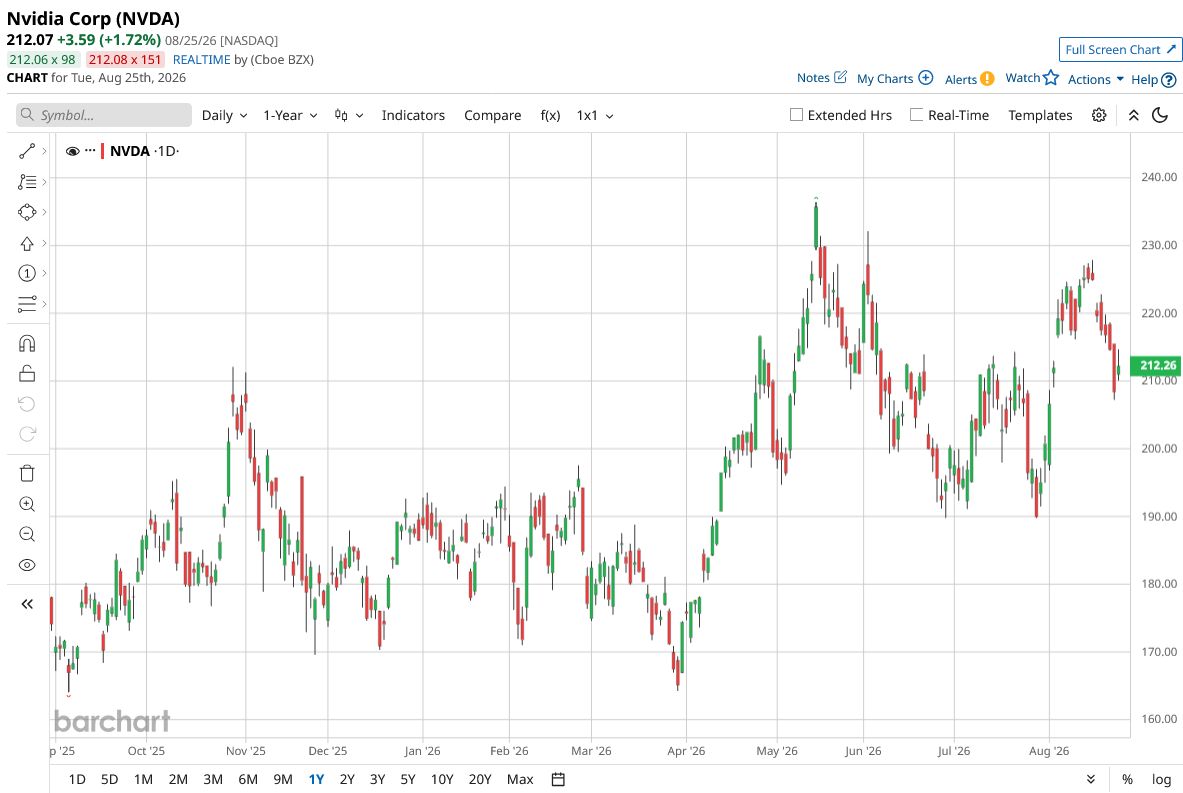This screenshot has width=1183, height=793.
Task: Open the Indicators menu
Action: pyautogui.click(x=413, y=115)
